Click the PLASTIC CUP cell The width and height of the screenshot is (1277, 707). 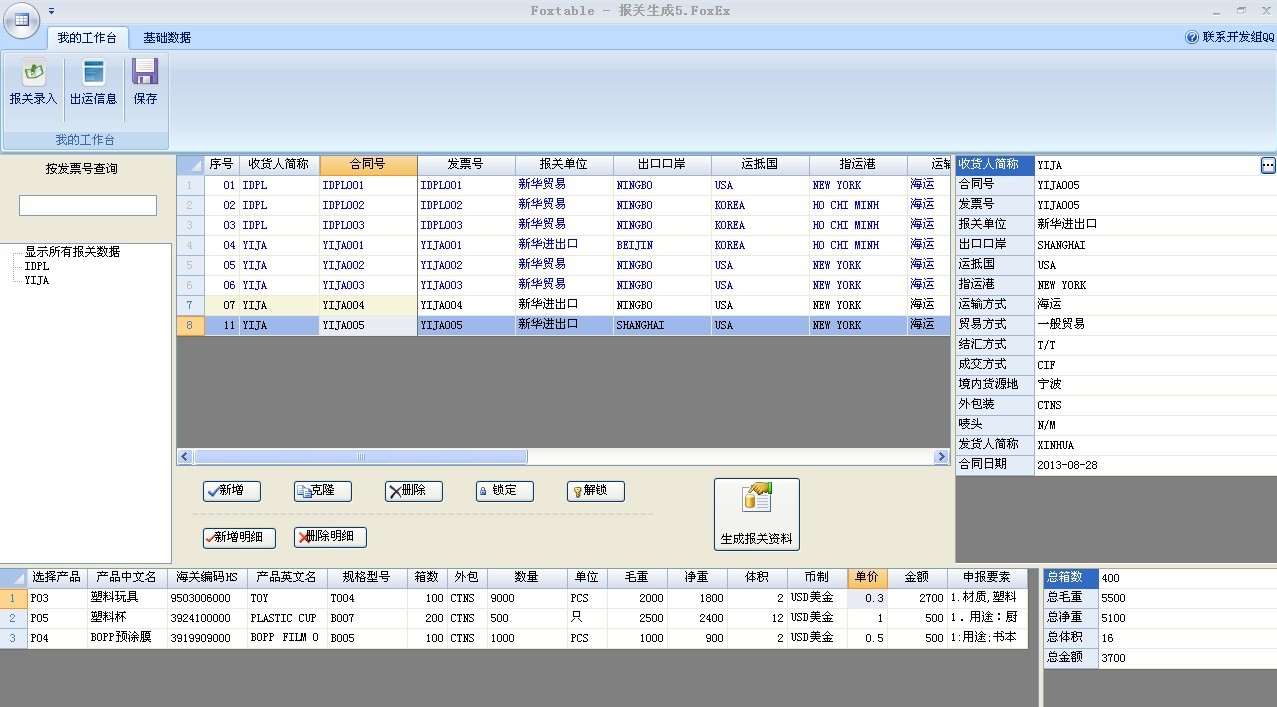click(287, 618)
